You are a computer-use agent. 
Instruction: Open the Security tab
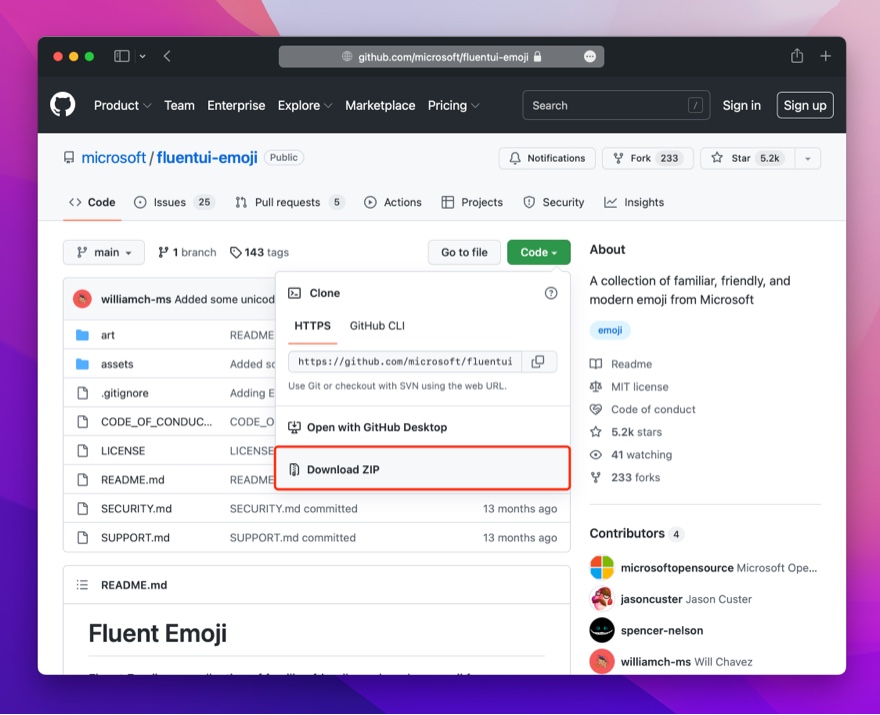pos(553,202)
